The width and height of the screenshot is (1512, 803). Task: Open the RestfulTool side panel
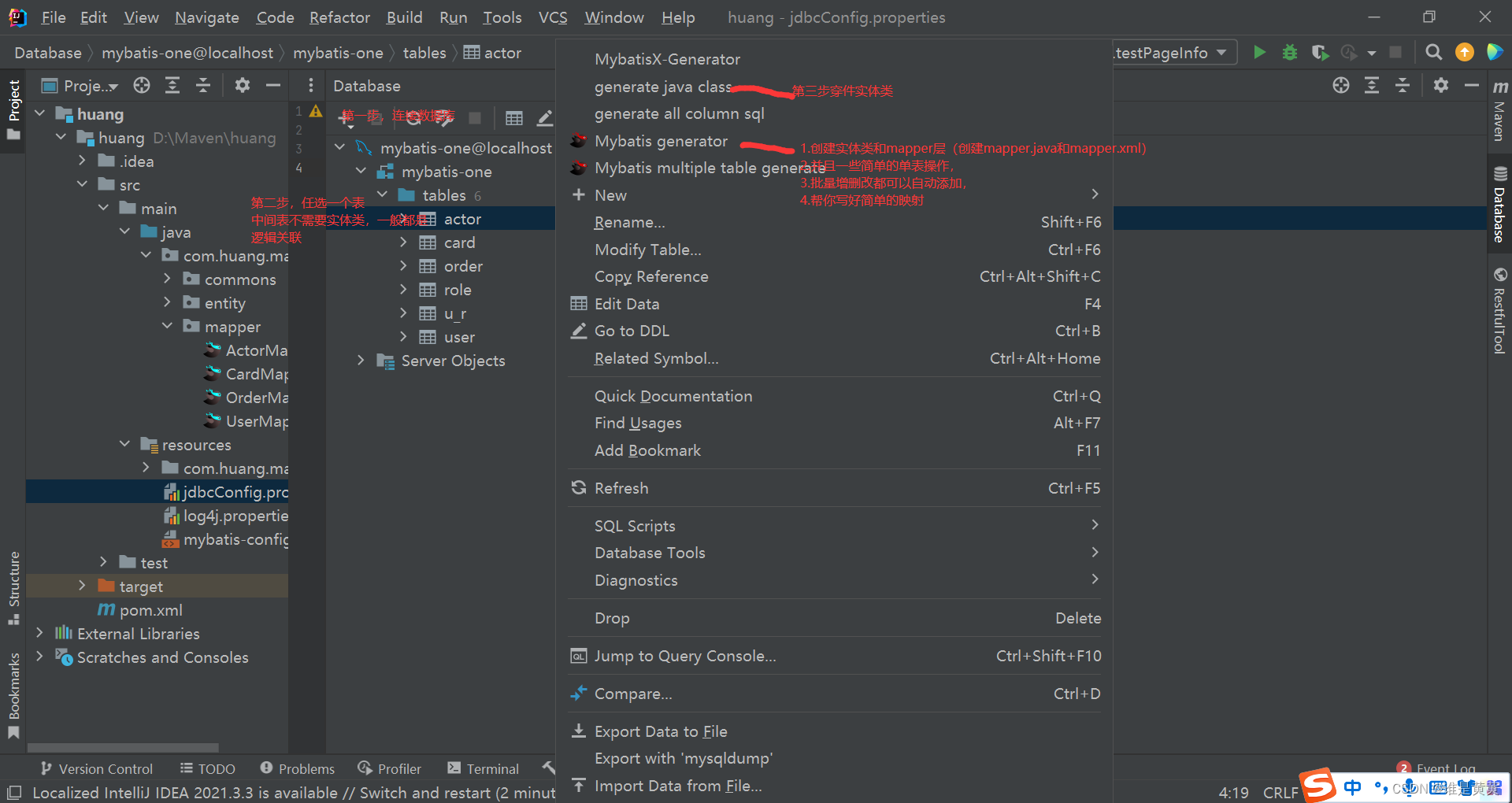tap(1499, 312)
